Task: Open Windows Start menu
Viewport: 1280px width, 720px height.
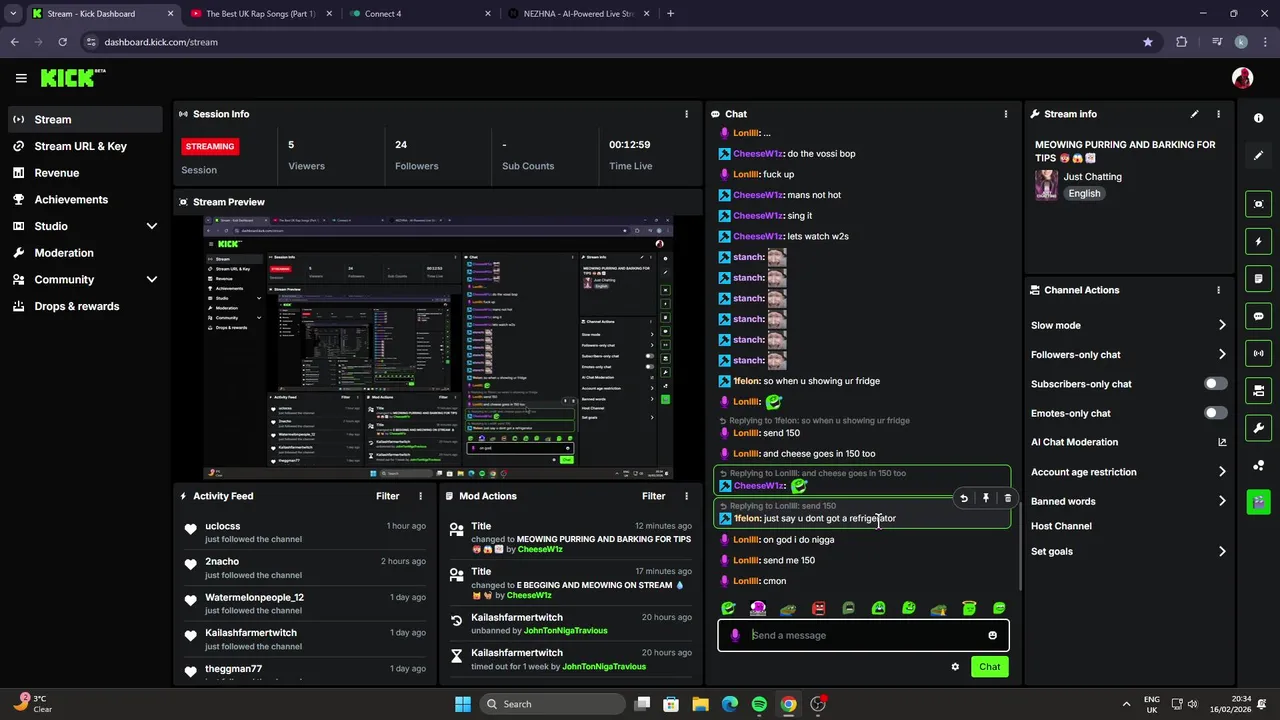Action: coord(463,704)
